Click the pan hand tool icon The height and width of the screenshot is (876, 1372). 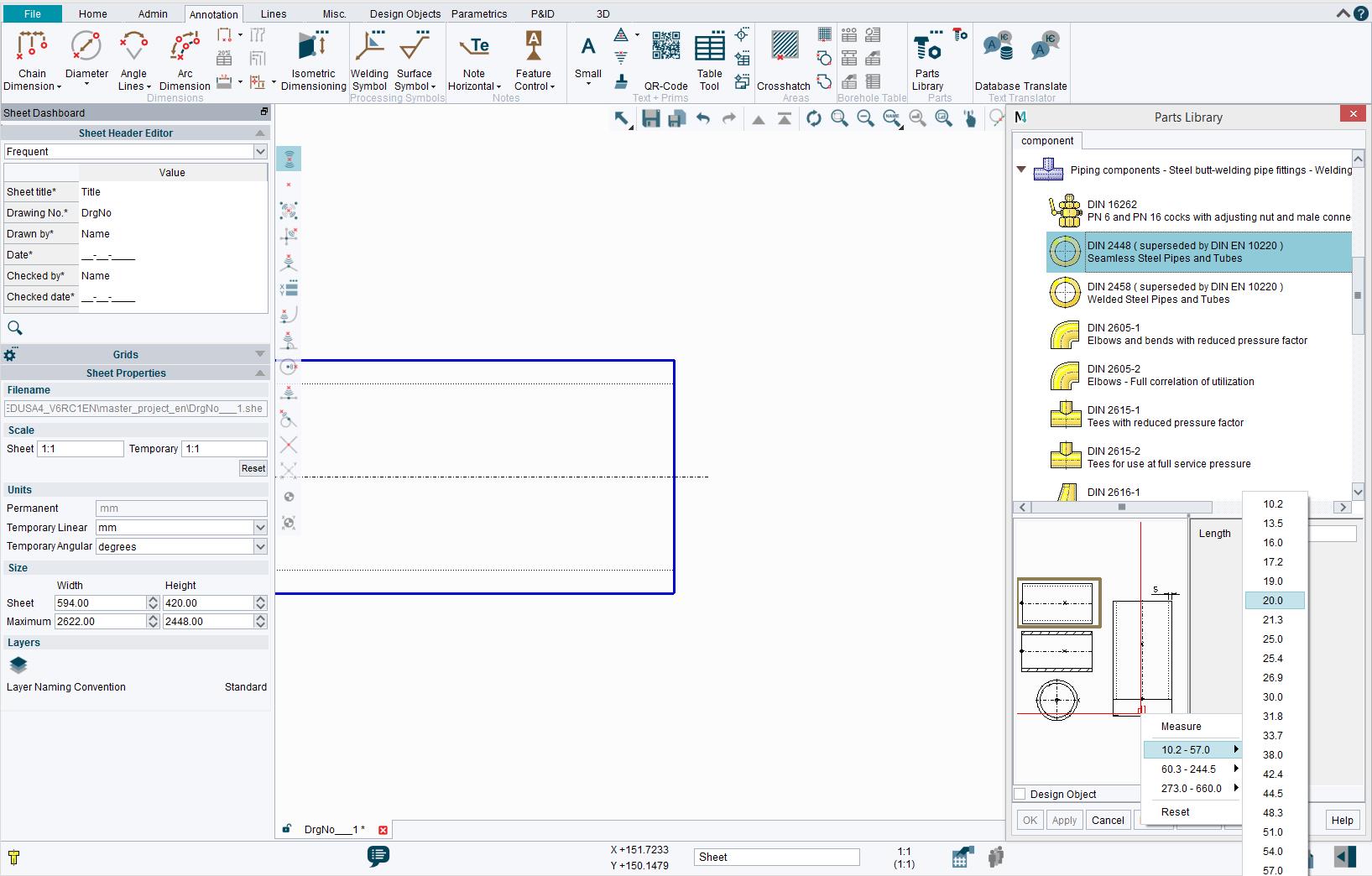coord(970,118)
